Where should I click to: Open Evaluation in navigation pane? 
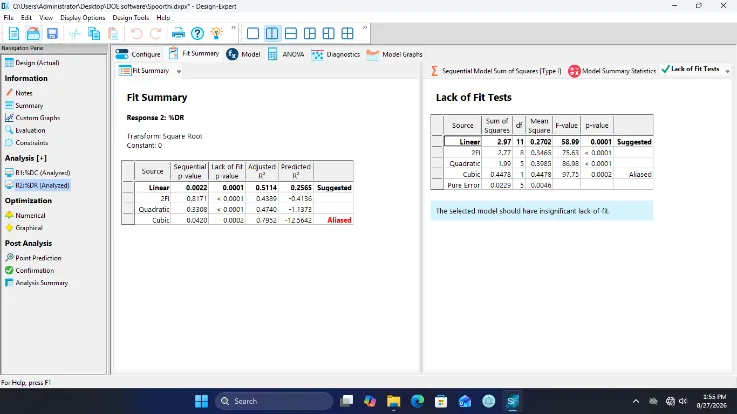25,130
